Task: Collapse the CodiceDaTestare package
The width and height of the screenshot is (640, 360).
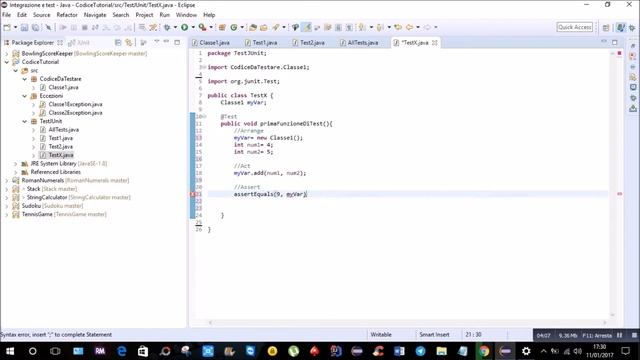Action: [x=24, y=79]
